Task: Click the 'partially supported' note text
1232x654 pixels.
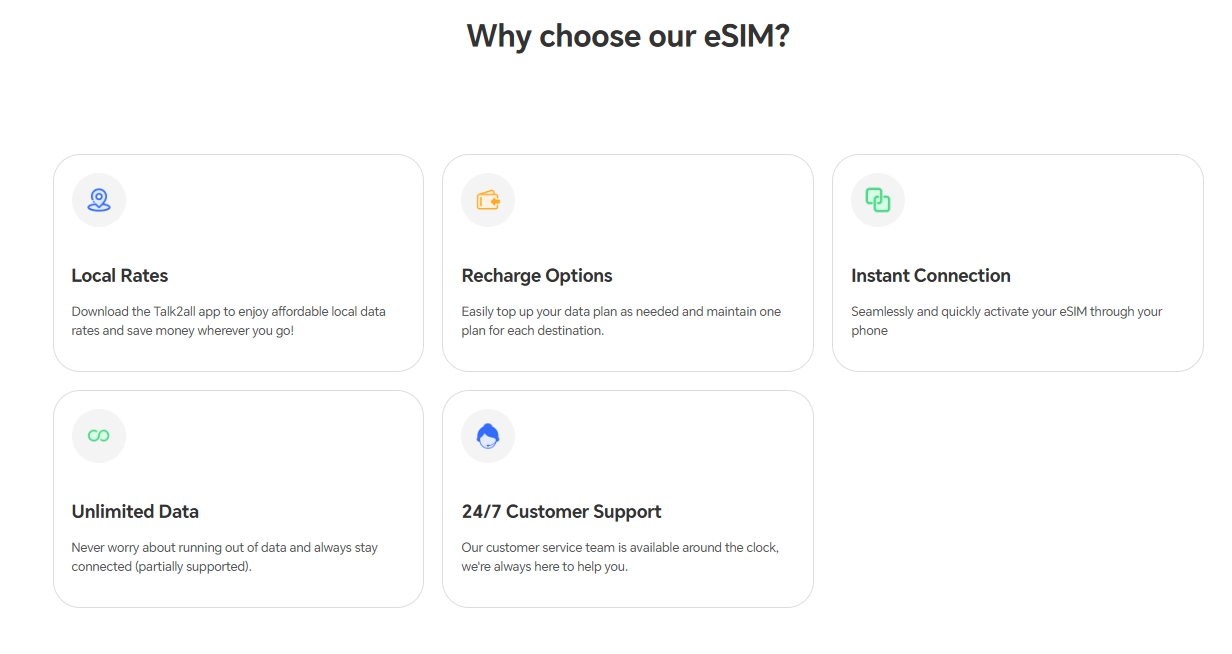Action: click(x=200, y=567)
